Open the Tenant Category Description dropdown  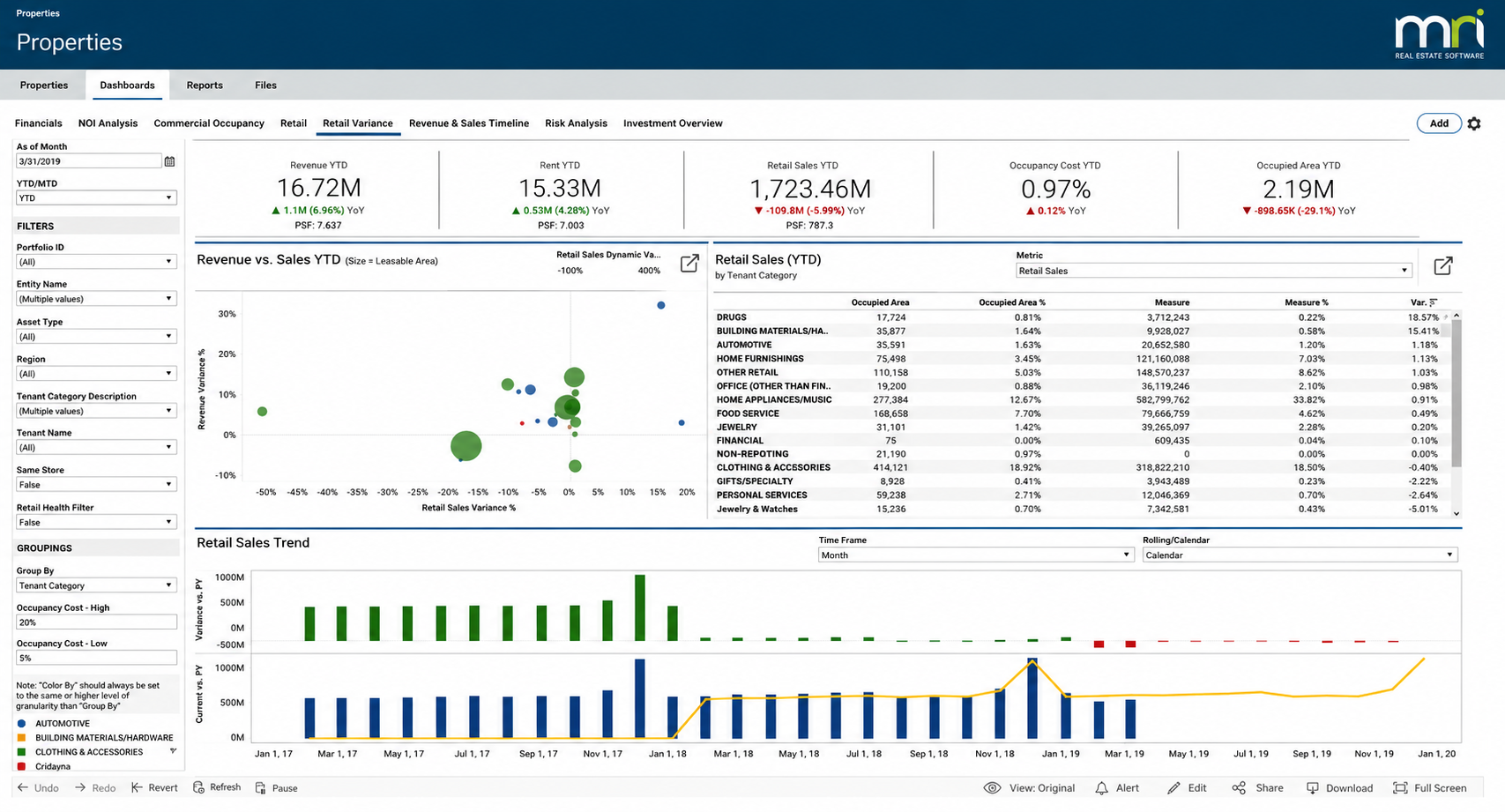click(x=96, y=411)
